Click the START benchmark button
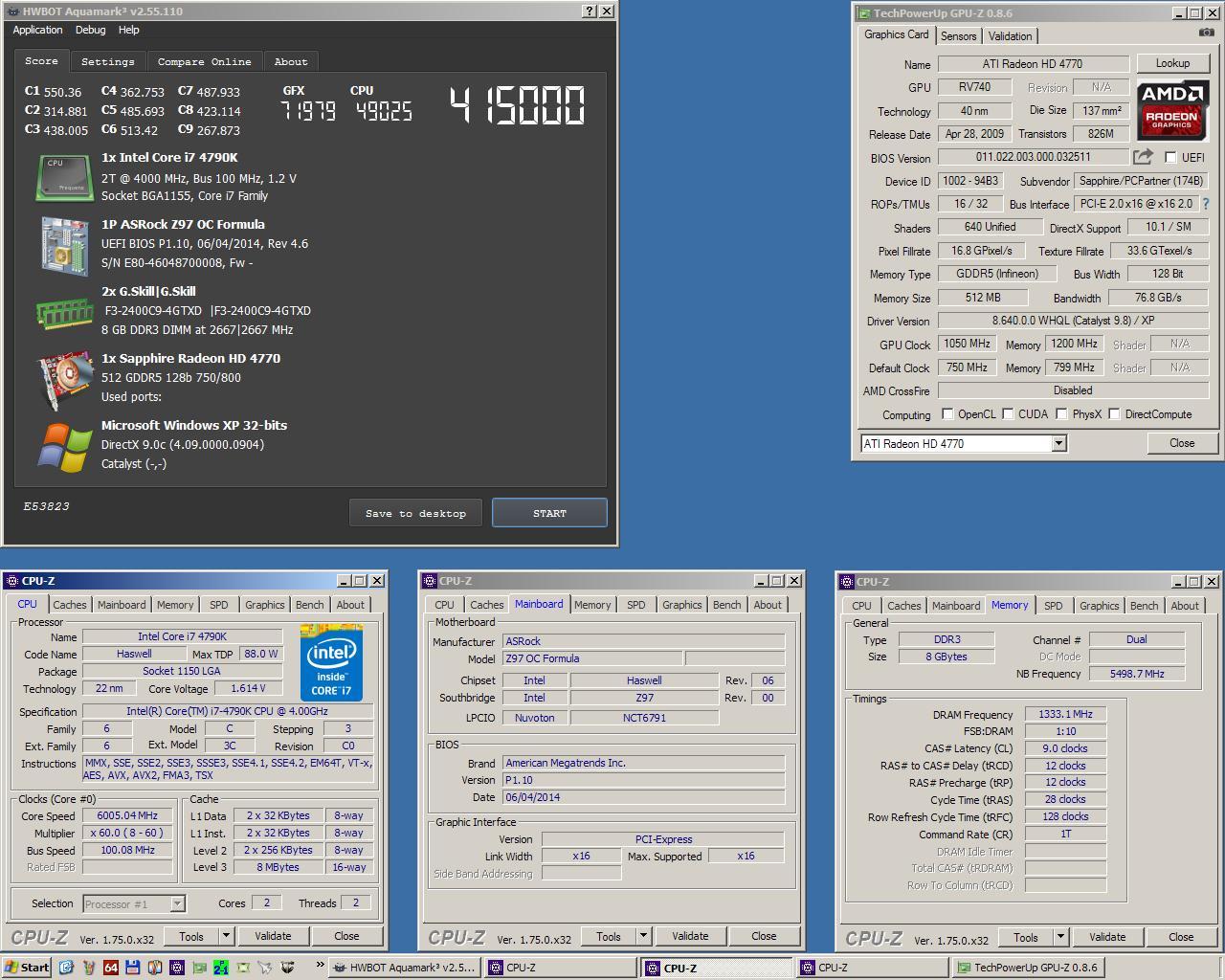 [x=549, y=513]
